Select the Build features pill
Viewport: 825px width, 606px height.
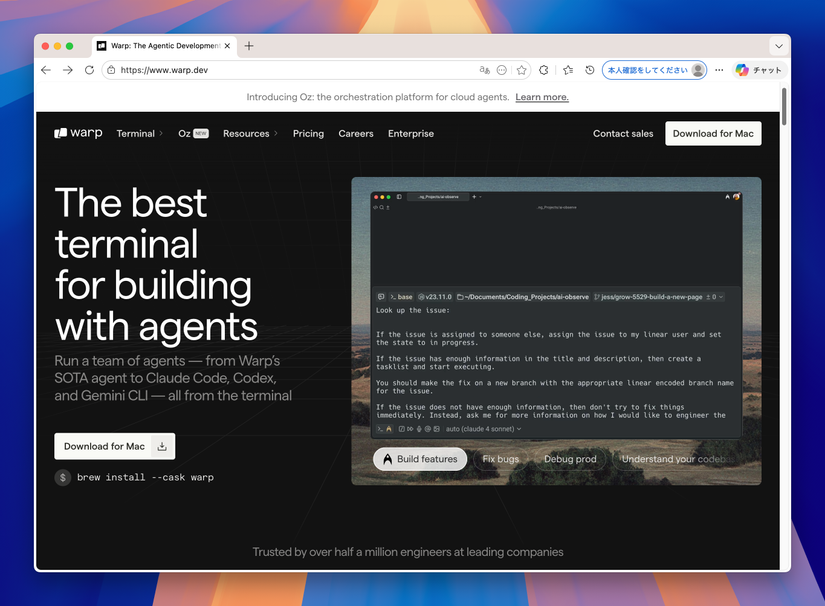click(x=420, y=459)
